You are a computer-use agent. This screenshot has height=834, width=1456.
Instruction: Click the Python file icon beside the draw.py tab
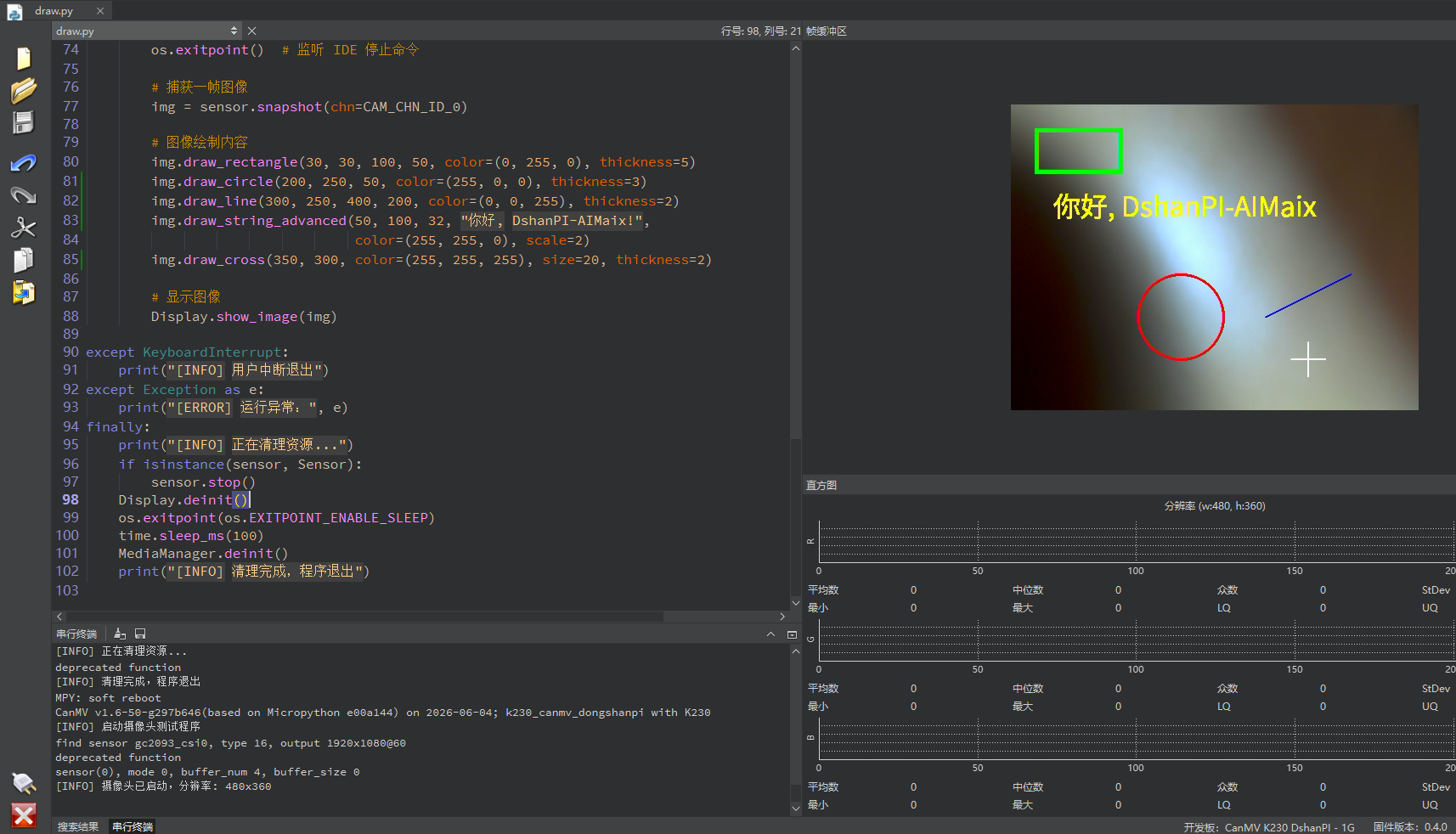pos(14,11)
